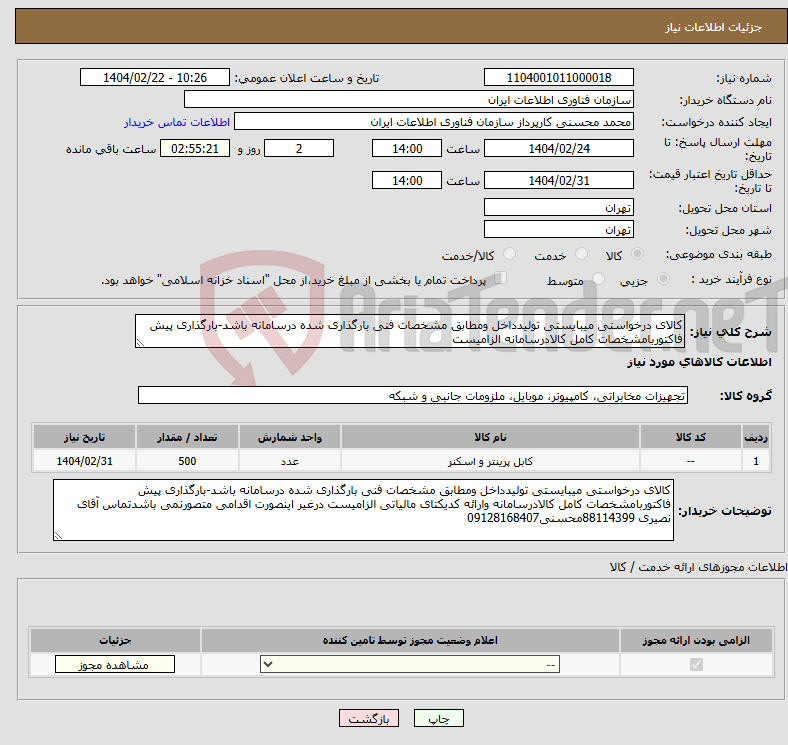Screen dimensions: 788x745
Task: Click the واحد شمارش column header
Action: tap(290, 437)
